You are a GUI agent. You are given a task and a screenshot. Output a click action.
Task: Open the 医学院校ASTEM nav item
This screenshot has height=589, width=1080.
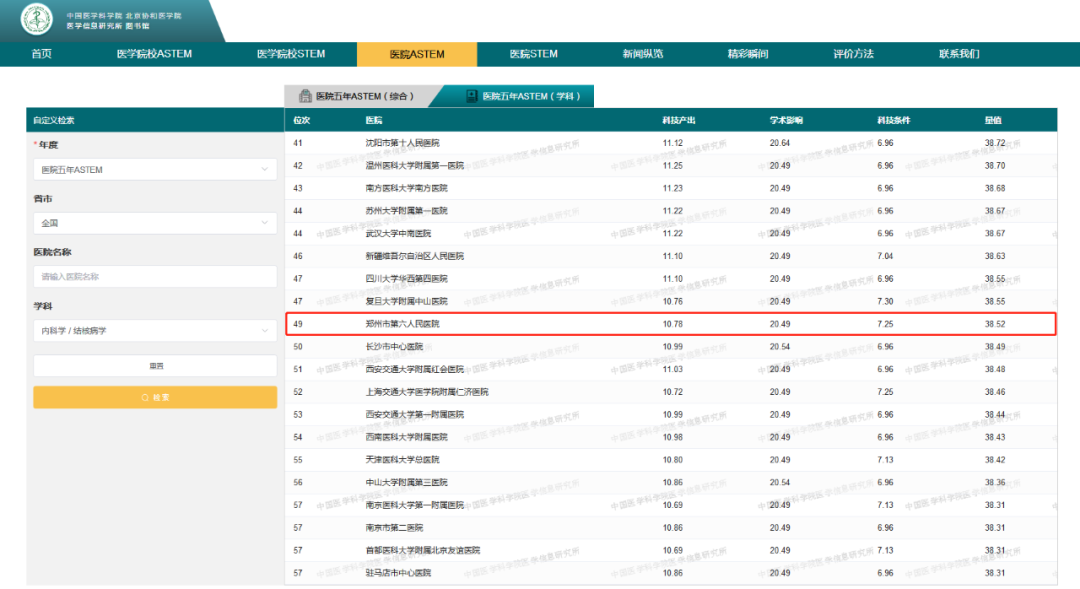coord(154,54)
